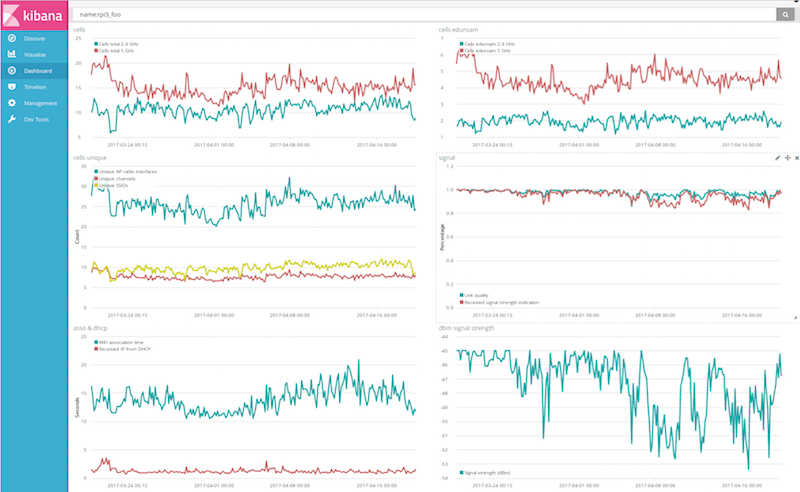This screenshot has height=492, width=800.
Task: Click the Visualize bar chart icon
Action: (11, 54)
